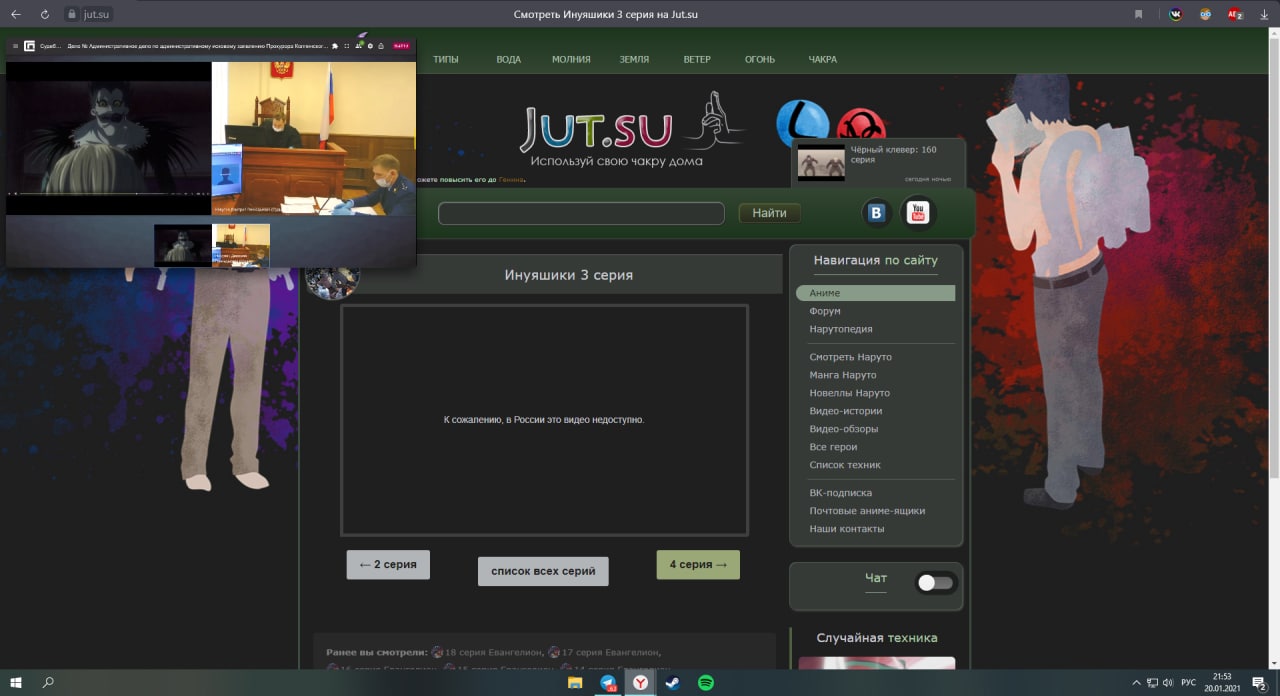Open the ВЕТЕР menu item
The width and height of the screenshot is (1280, 696).
(697, 59)
